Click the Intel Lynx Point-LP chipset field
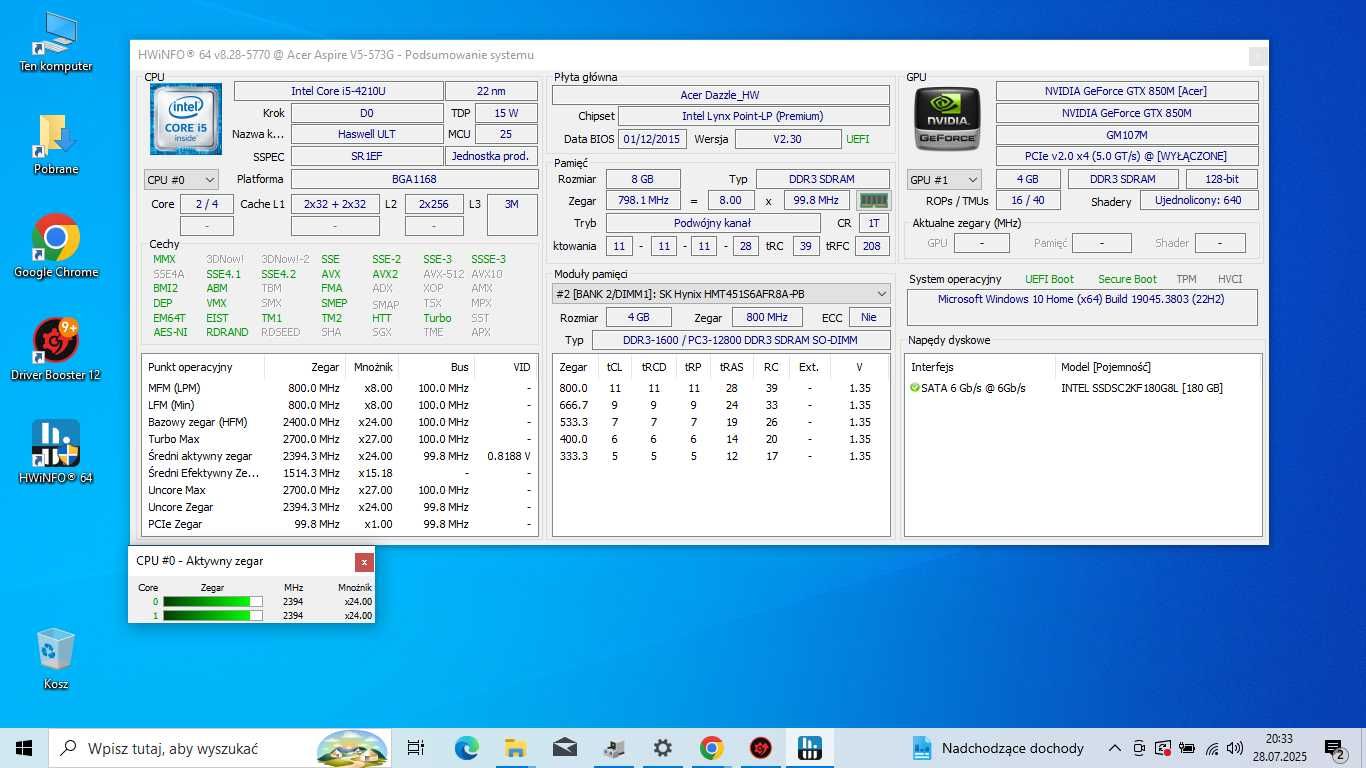1366x768 pixels. click(753, 117)
